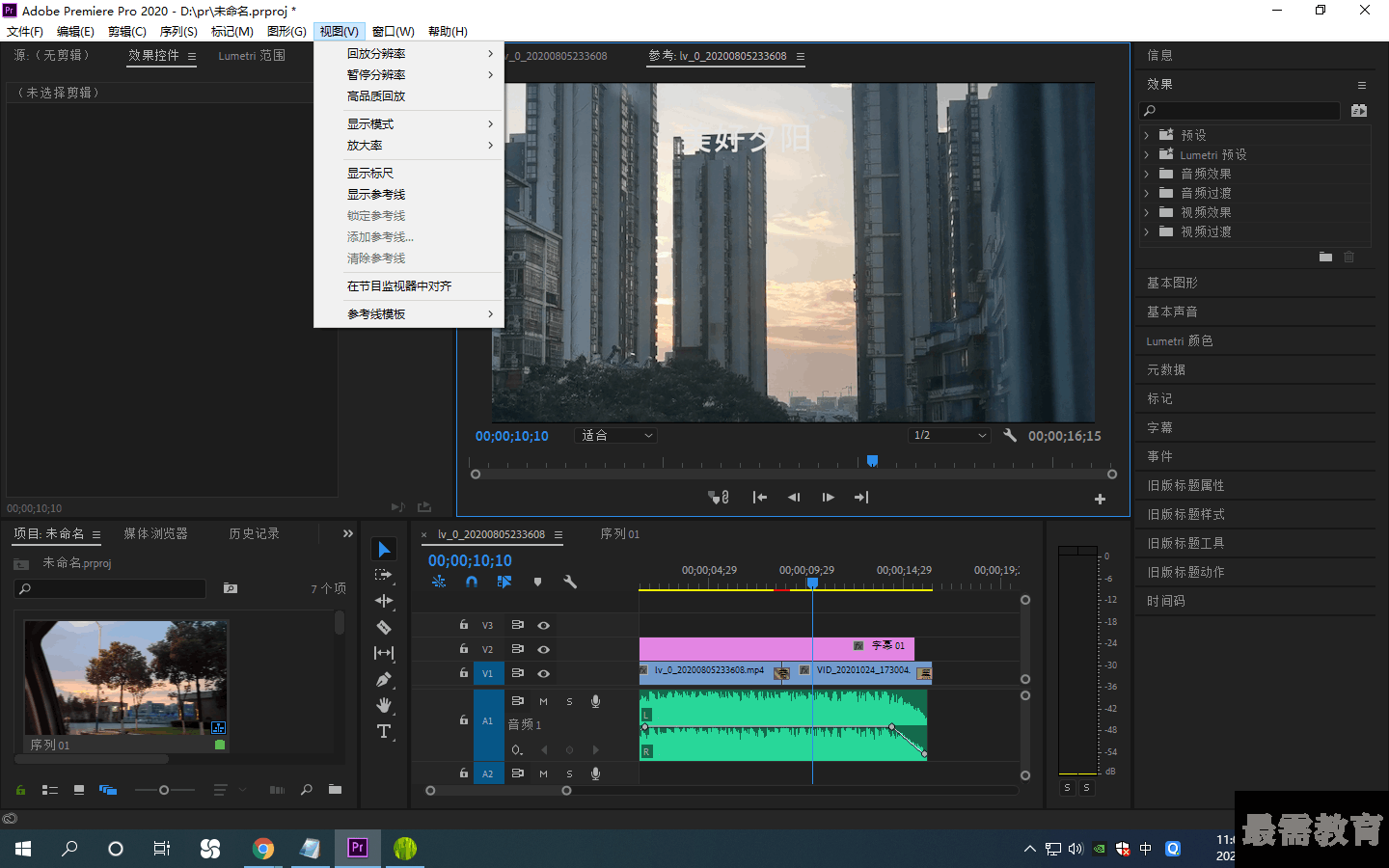1389x868 pixels.
Task: Open the zoom level 适合 dropdown
Action: click(x=616, y=435)
